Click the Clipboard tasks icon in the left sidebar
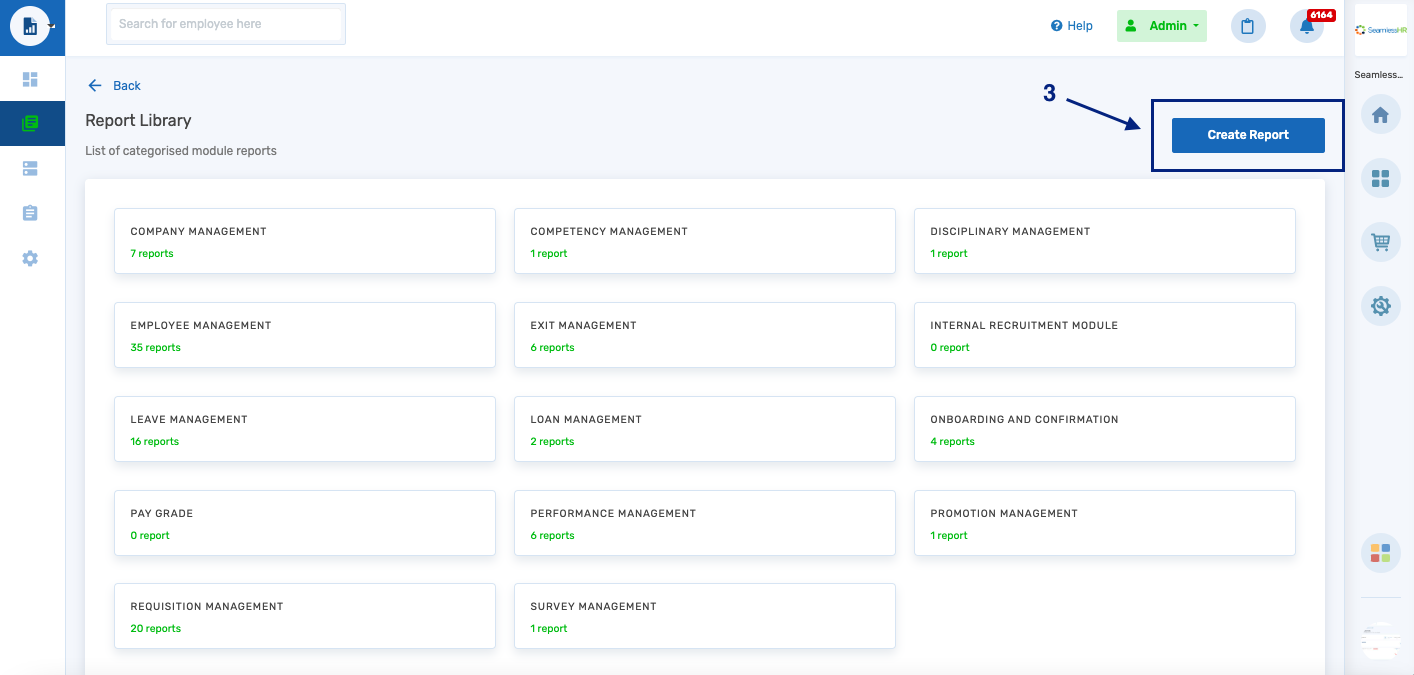This screenshot has width=1414, height=675. pos(30,213)
